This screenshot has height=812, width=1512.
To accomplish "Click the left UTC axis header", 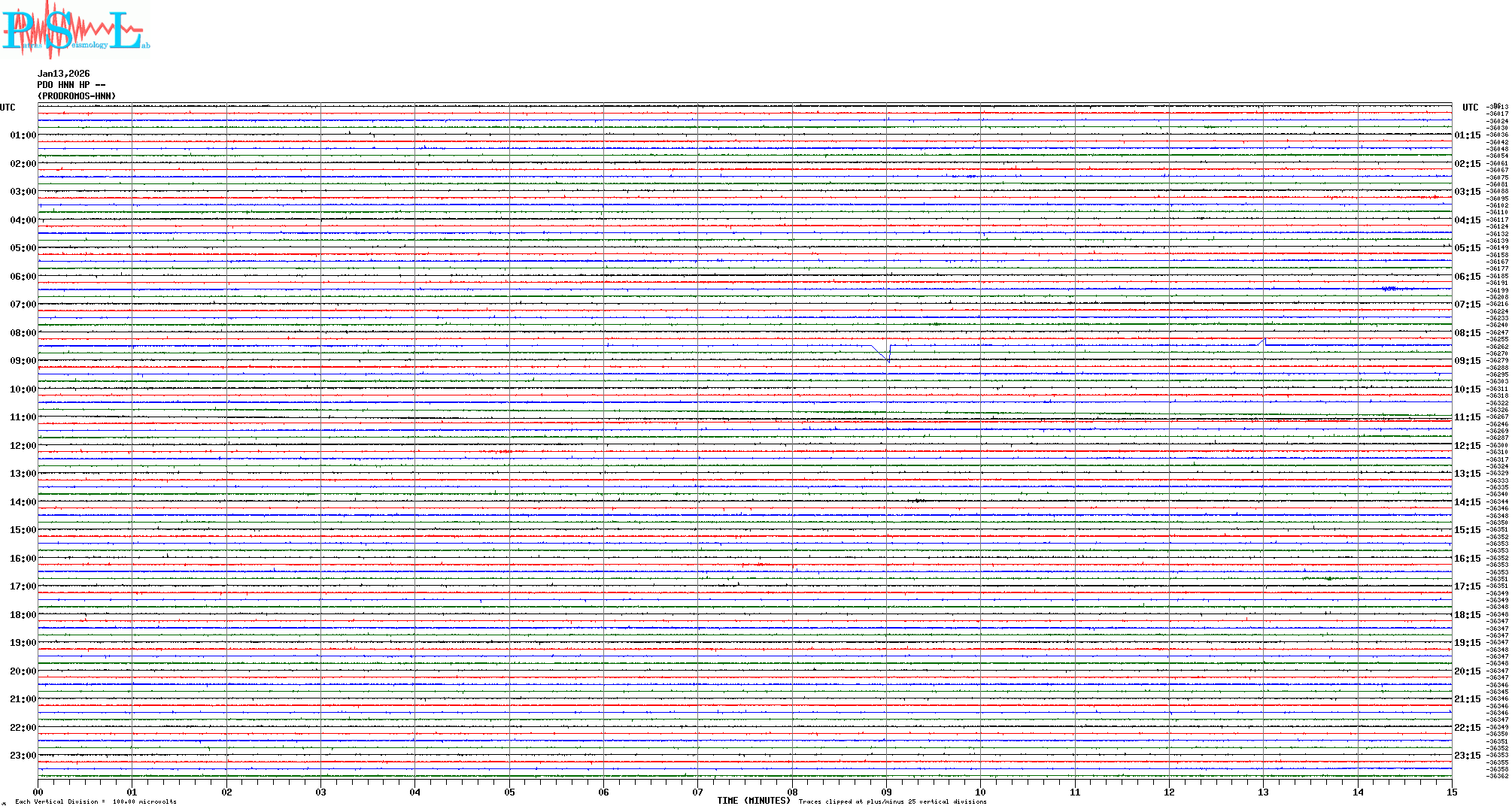I will (8, 108).
